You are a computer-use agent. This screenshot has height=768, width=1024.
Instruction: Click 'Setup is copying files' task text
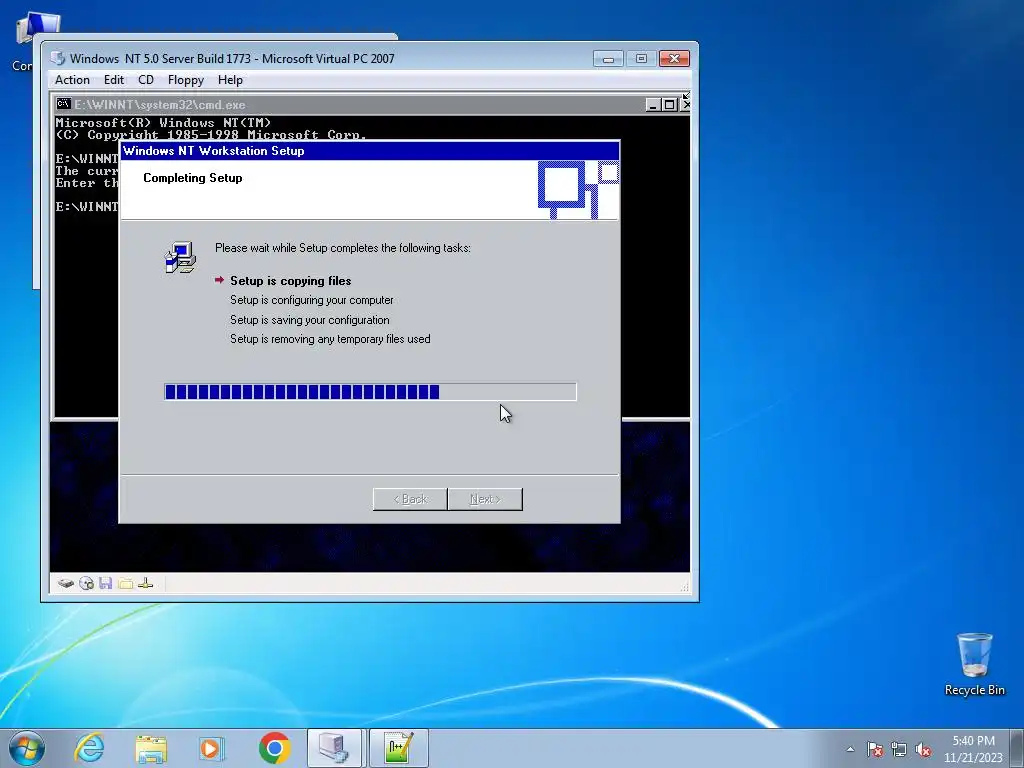291,281
